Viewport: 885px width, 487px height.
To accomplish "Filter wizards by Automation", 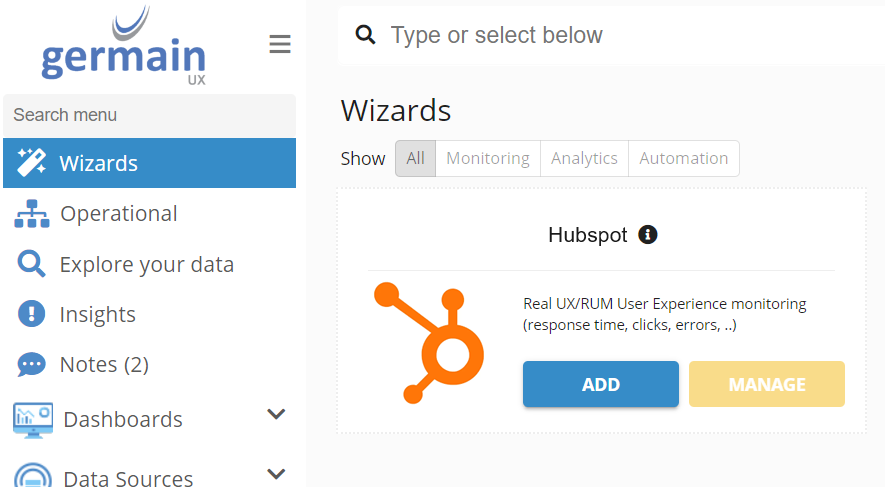I will 684,158.
